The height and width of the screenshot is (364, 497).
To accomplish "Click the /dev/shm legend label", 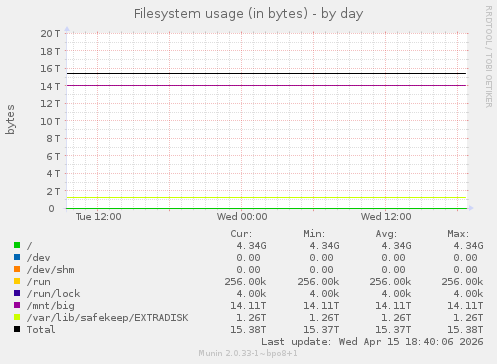I will pyautogui.click(x=51, y=270).
